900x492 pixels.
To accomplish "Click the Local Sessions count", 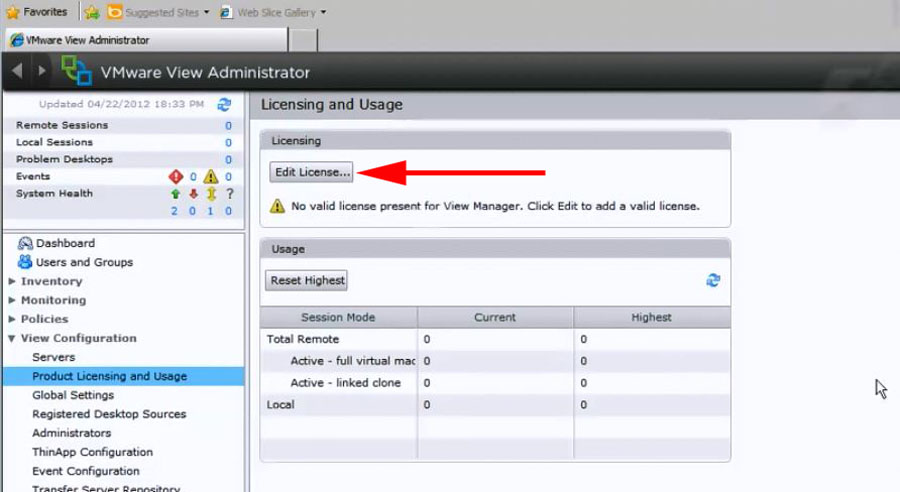I will pos(228,142).
